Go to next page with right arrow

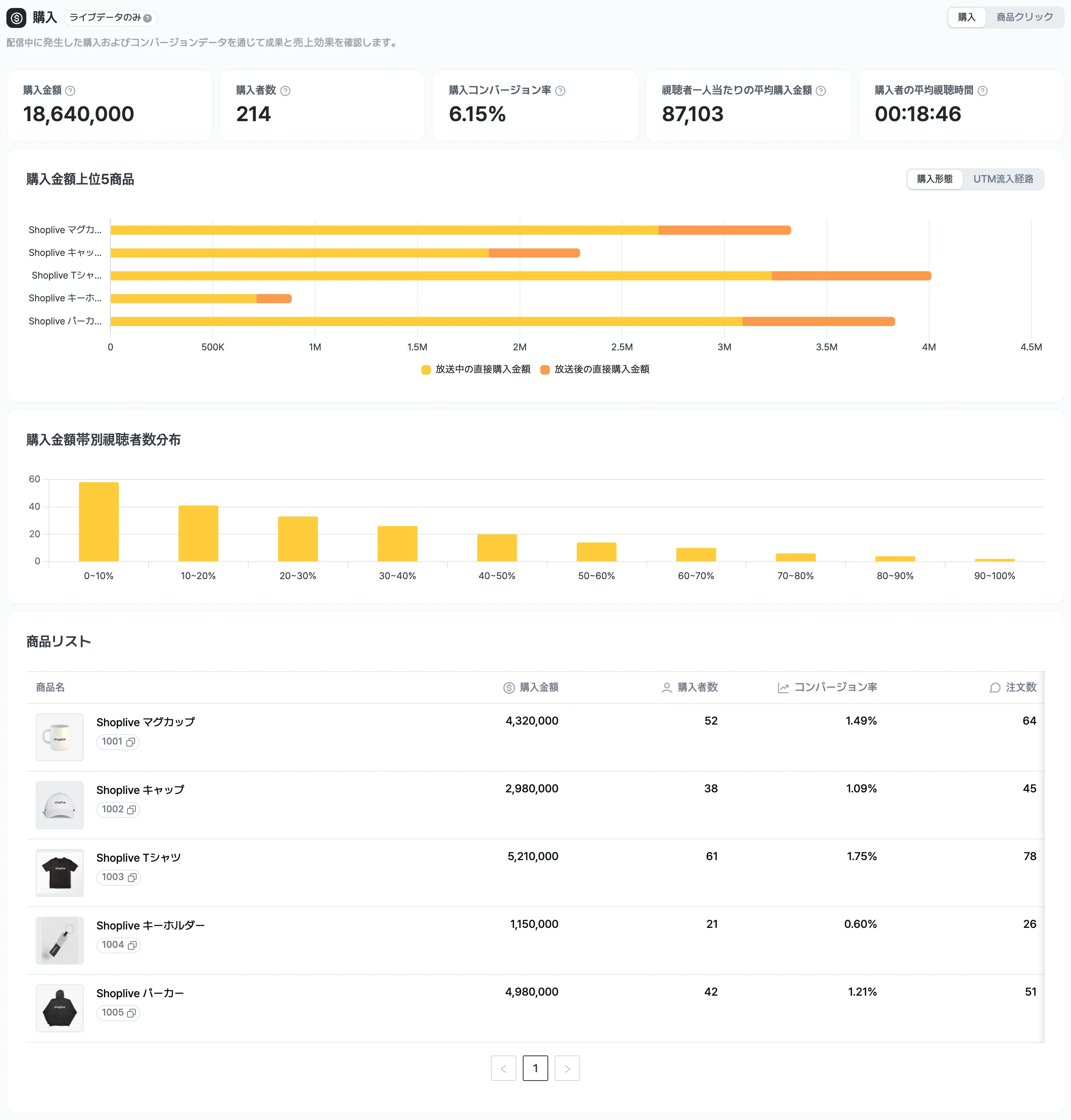click(x=567, y=1068)
